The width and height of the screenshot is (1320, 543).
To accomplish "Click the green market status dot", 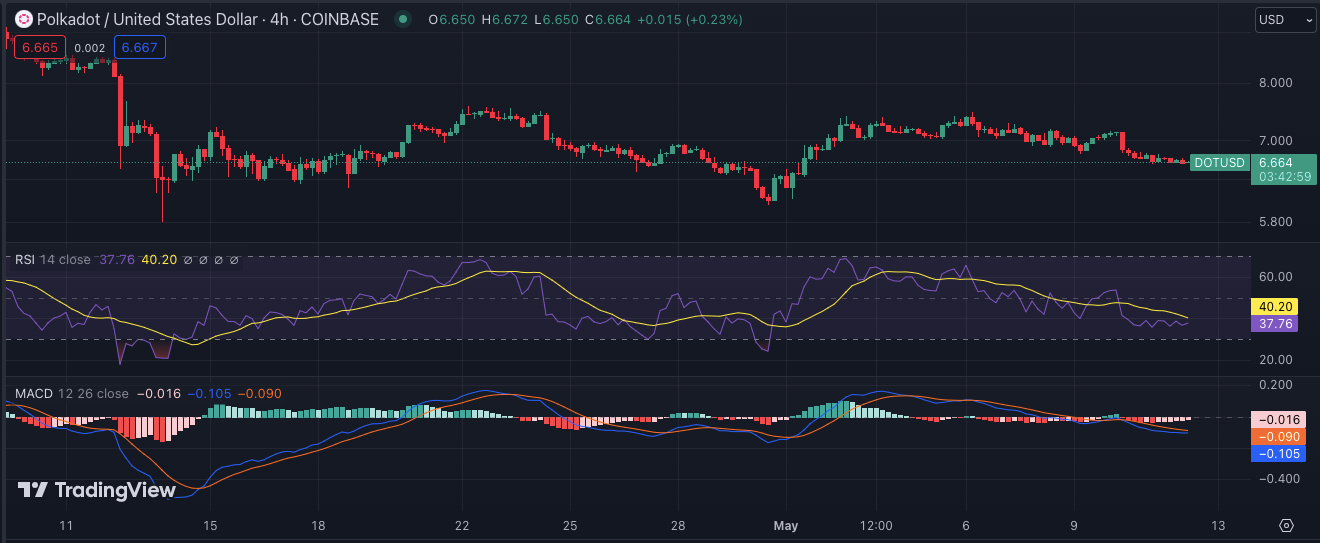I will (402, 19).
